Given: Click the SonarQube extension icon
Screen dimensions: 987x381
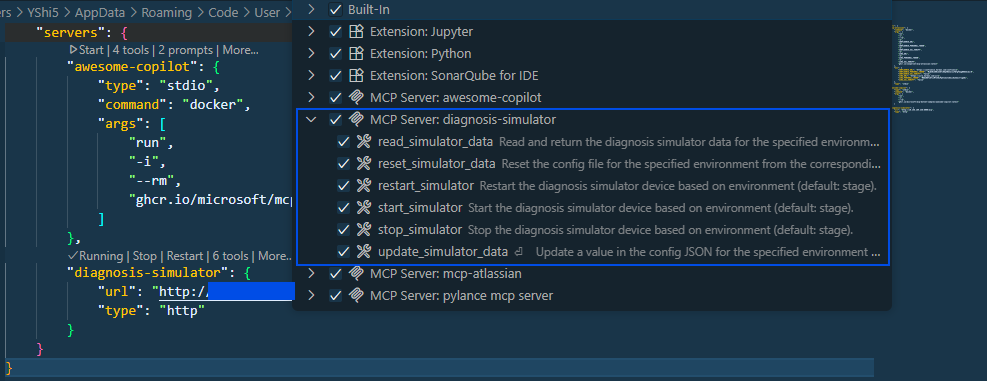Looking at the screenshot, I should pos(356,76).
